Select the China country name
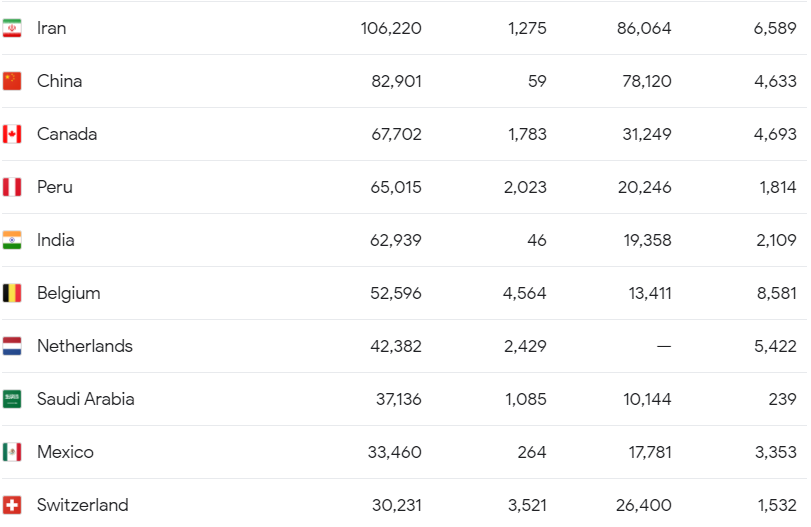The width and height of the screenshot is (811, 527). [59, 81]
